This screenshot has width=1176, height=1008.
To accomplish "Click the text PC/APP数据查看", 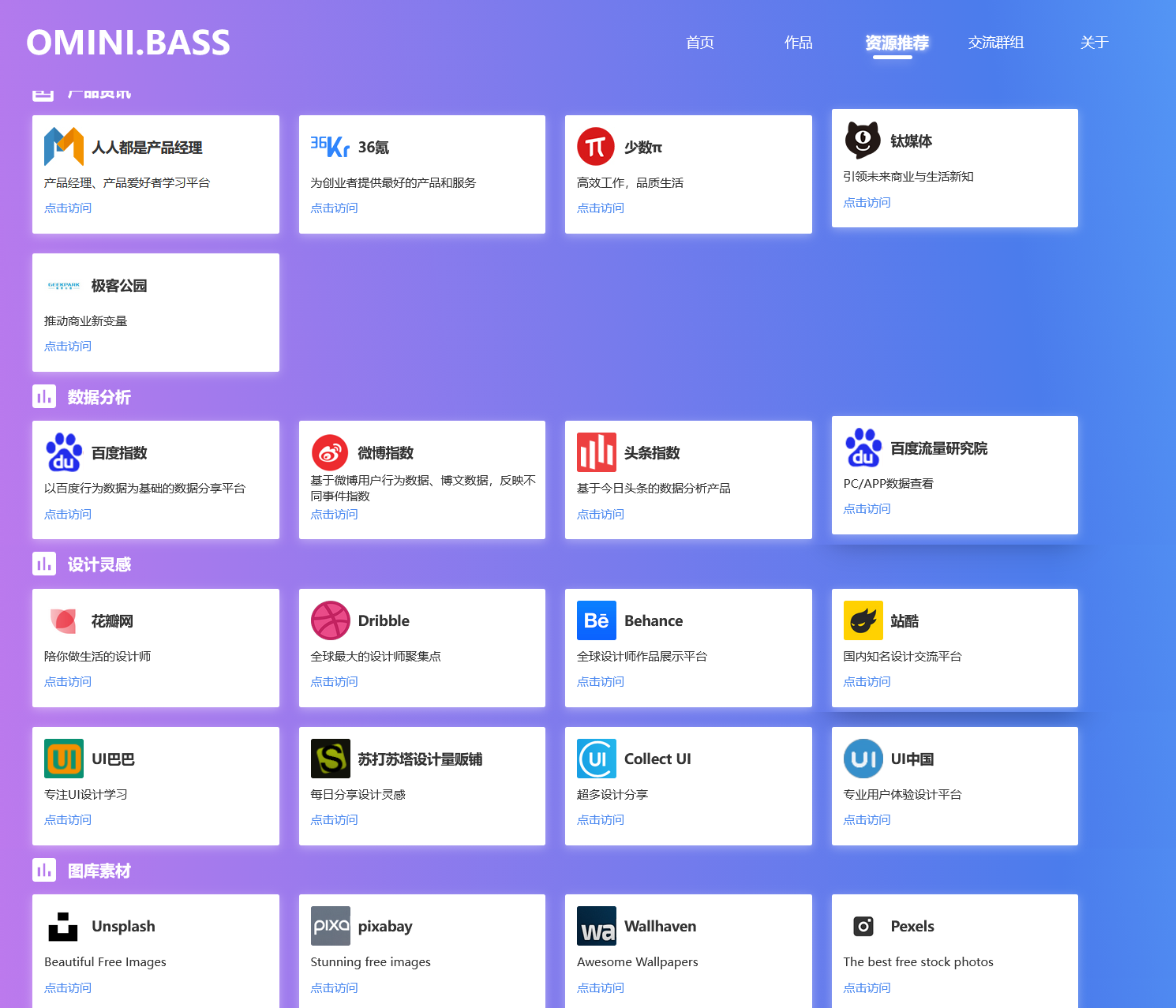I will [x=889, y=484].
